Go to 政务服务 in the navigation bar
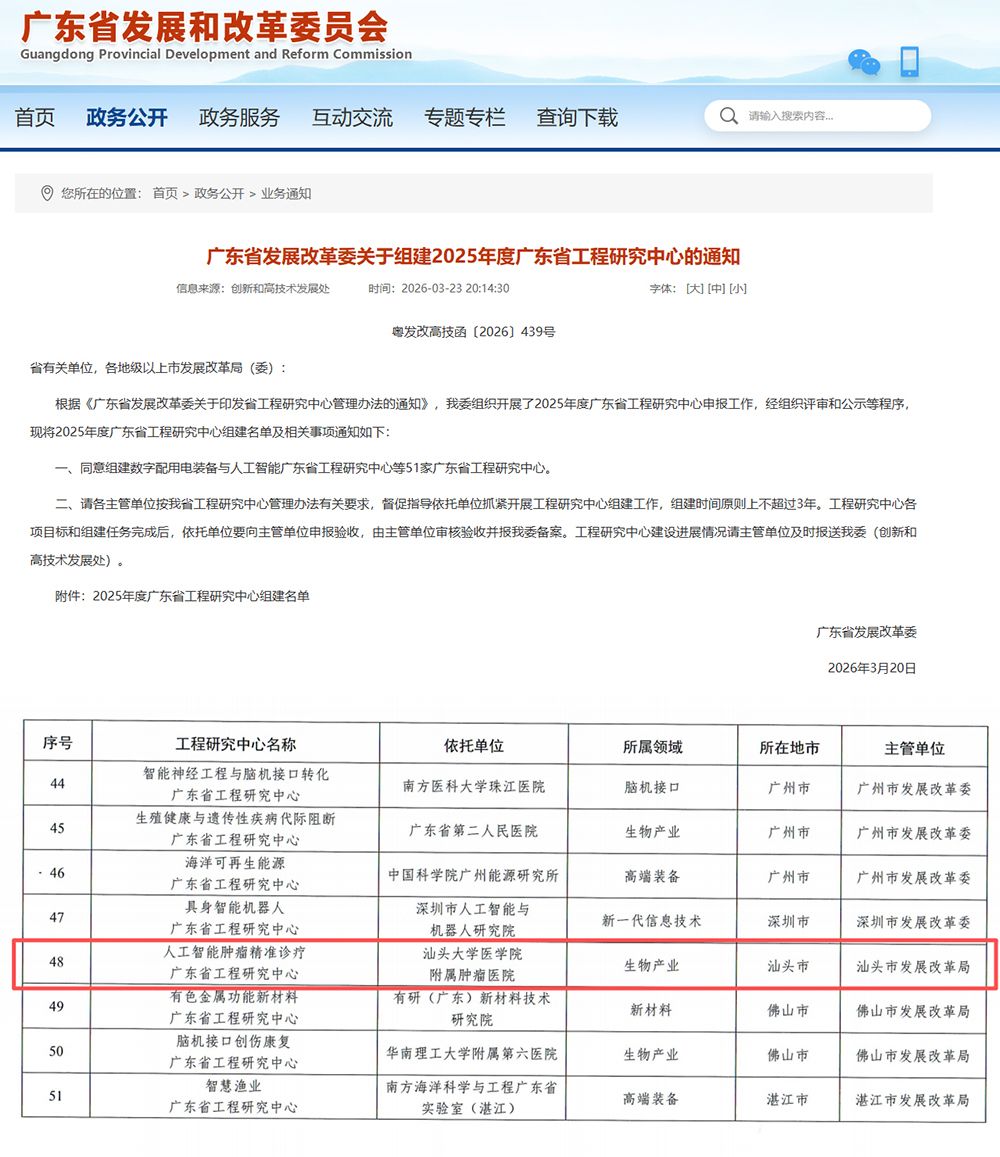Screen dimensions: 1000x1157 (x=239, y=117)
